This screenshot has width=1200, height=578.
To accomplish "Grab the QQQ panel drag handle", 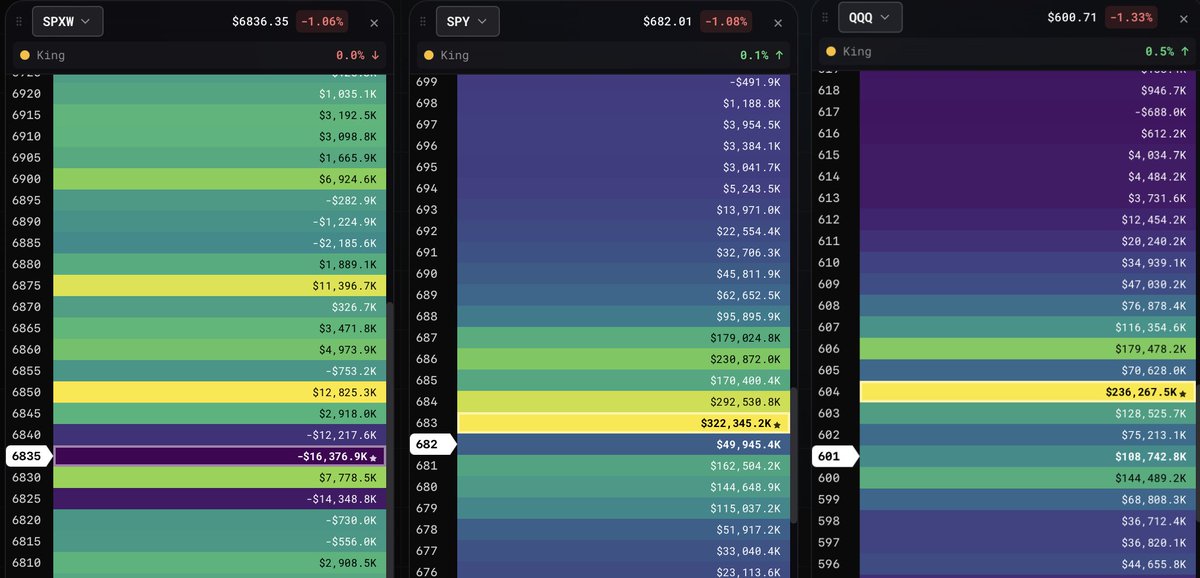I will click(x=824, y=17).
